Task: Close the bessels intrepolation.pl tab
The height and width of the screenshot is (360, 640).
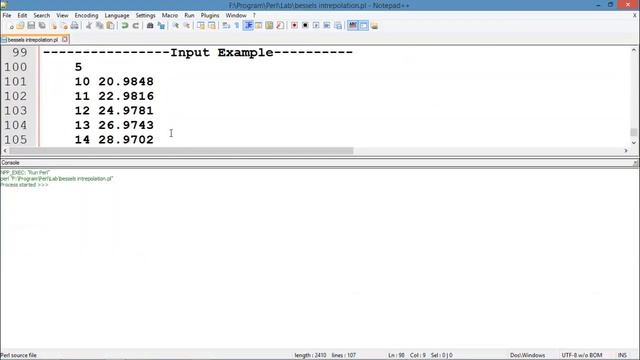Action: click(x=65, y=40)
